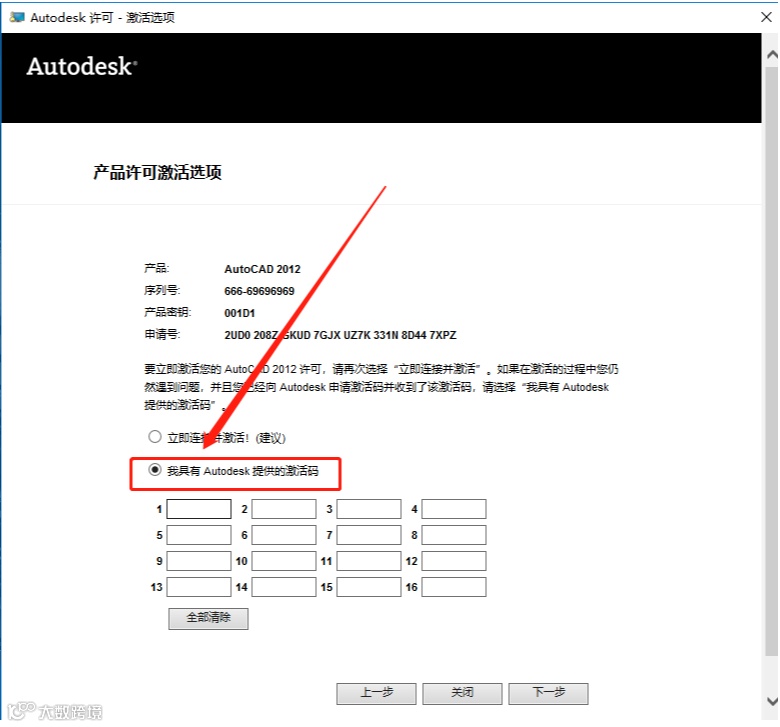Click activation code field 3
Screen dimensions: 780x727
coord(369,509)
